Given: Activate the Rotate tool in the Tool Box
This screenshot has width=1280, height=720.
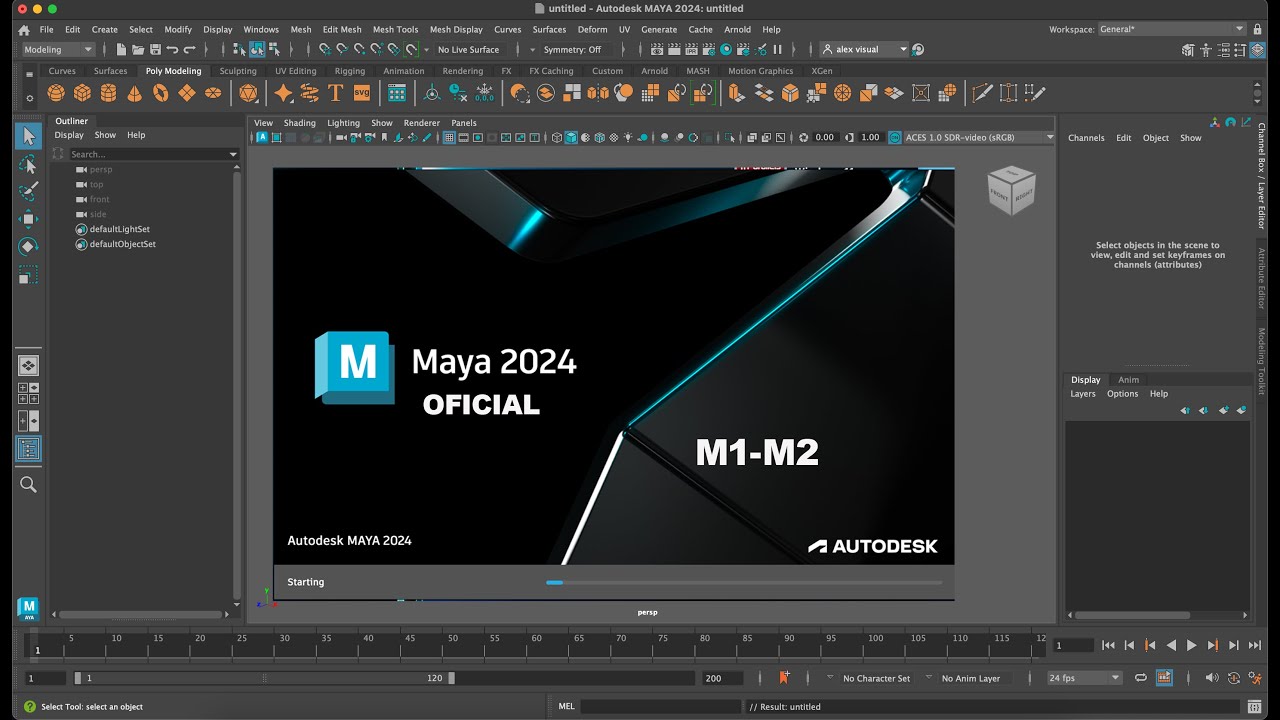Looking at the screenshot, I should (x=28, y=246).
